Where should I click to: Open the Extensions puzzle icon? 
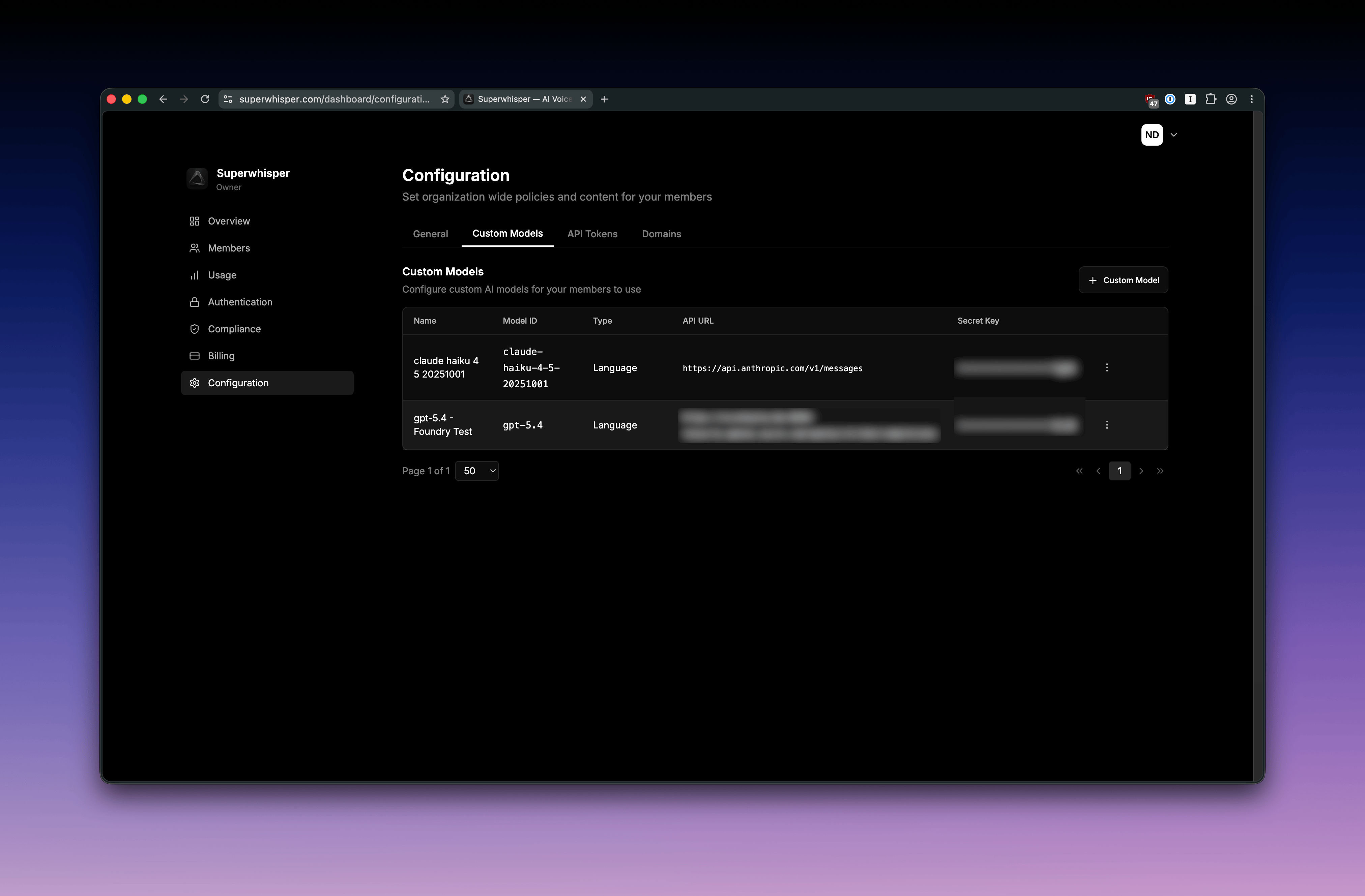1211,99
